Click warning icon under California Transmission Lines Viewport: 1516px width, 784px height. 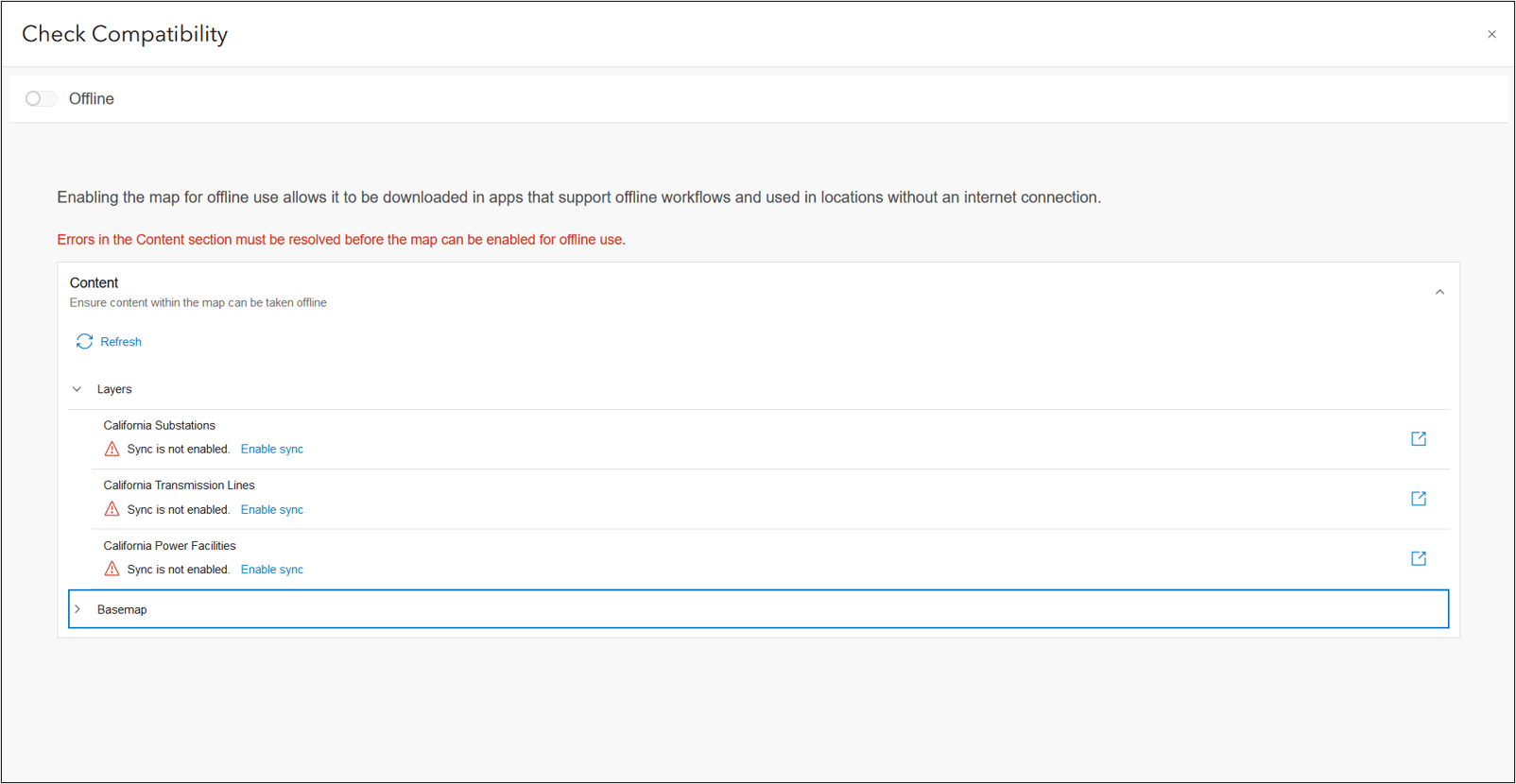pos(112,509)
